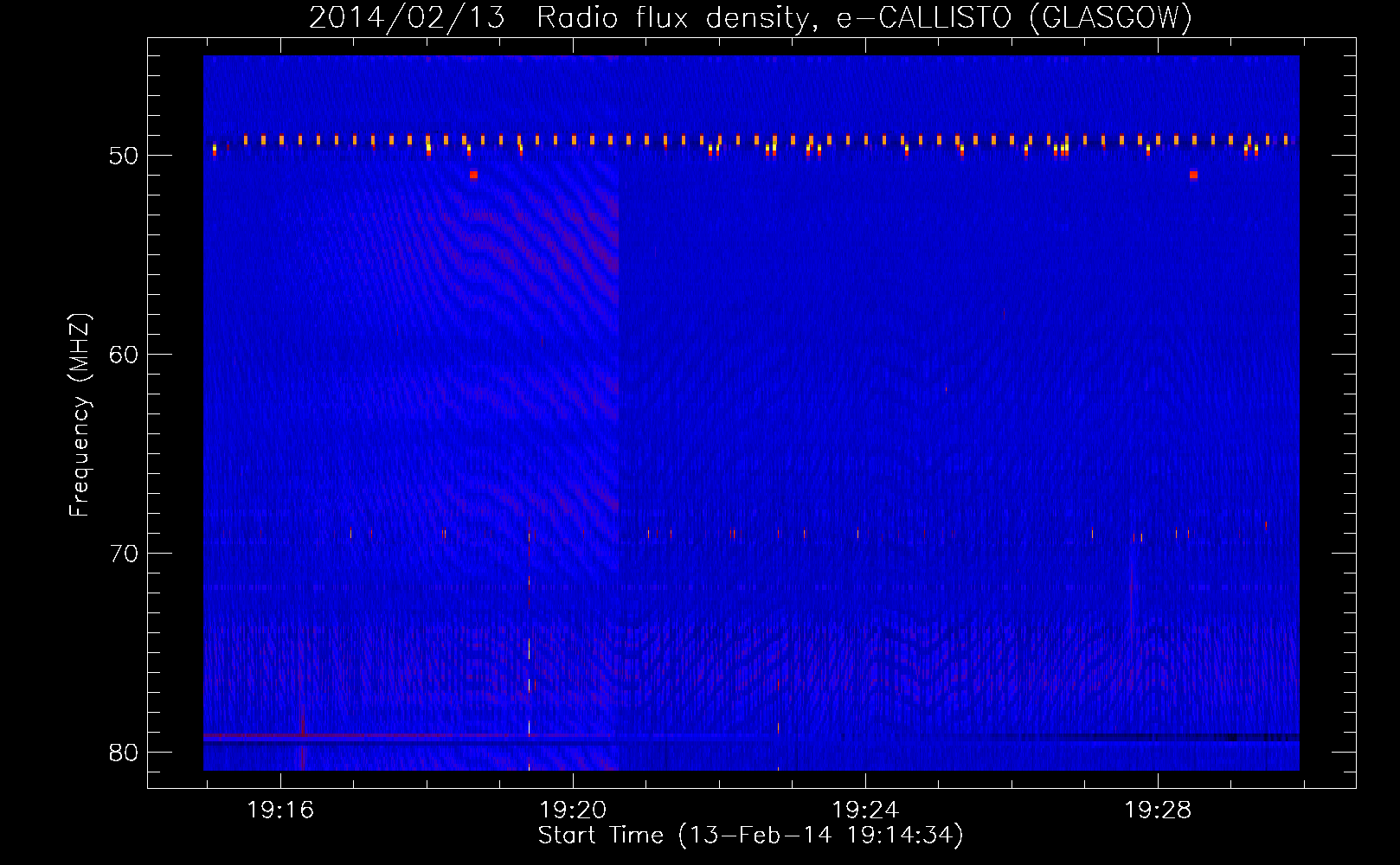1400x865 pixels.
Task: Click the 50 MHz frequency tick label
Action: (x=125, y=157)
